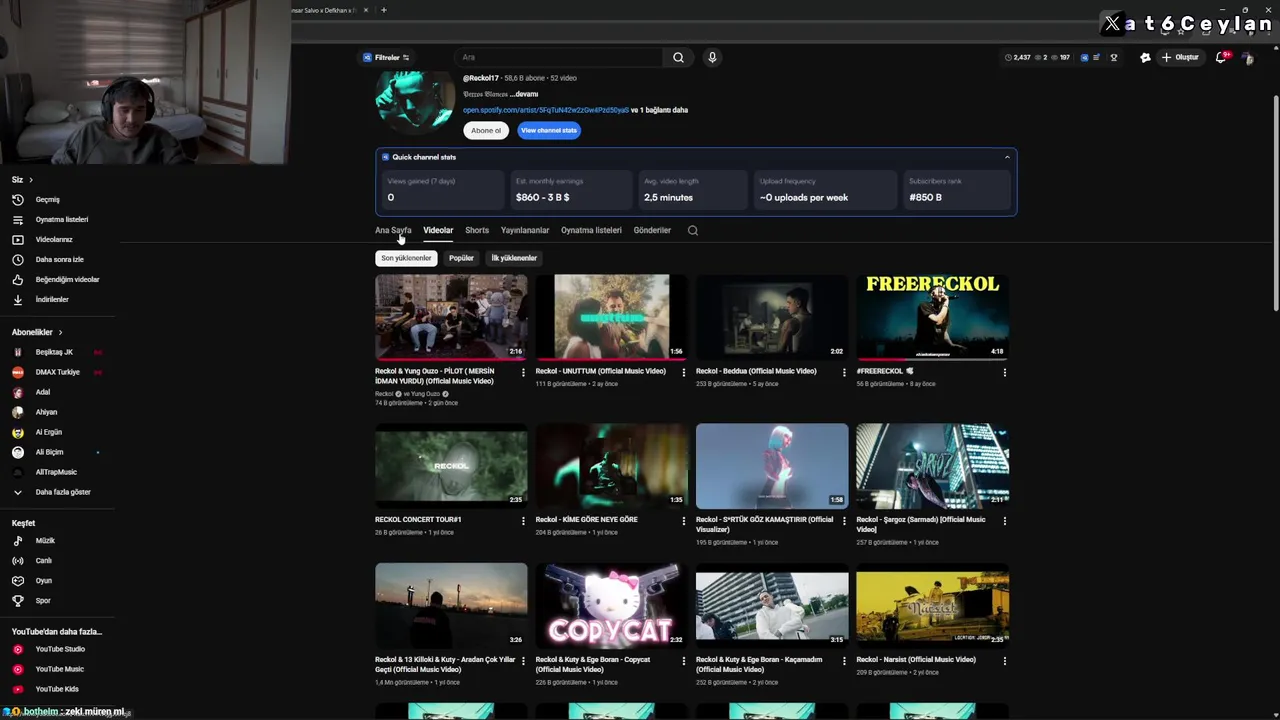This screenshot has width=1280, height=720.
Task: Open Beşiktaş JK subscription channel
Action: point(54,352)
